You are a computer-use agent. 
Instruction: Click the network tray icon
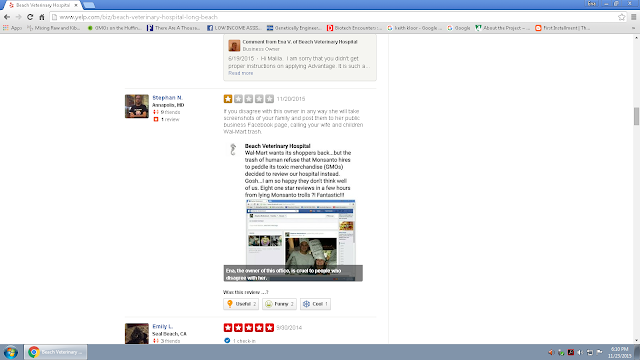[589, 352]
